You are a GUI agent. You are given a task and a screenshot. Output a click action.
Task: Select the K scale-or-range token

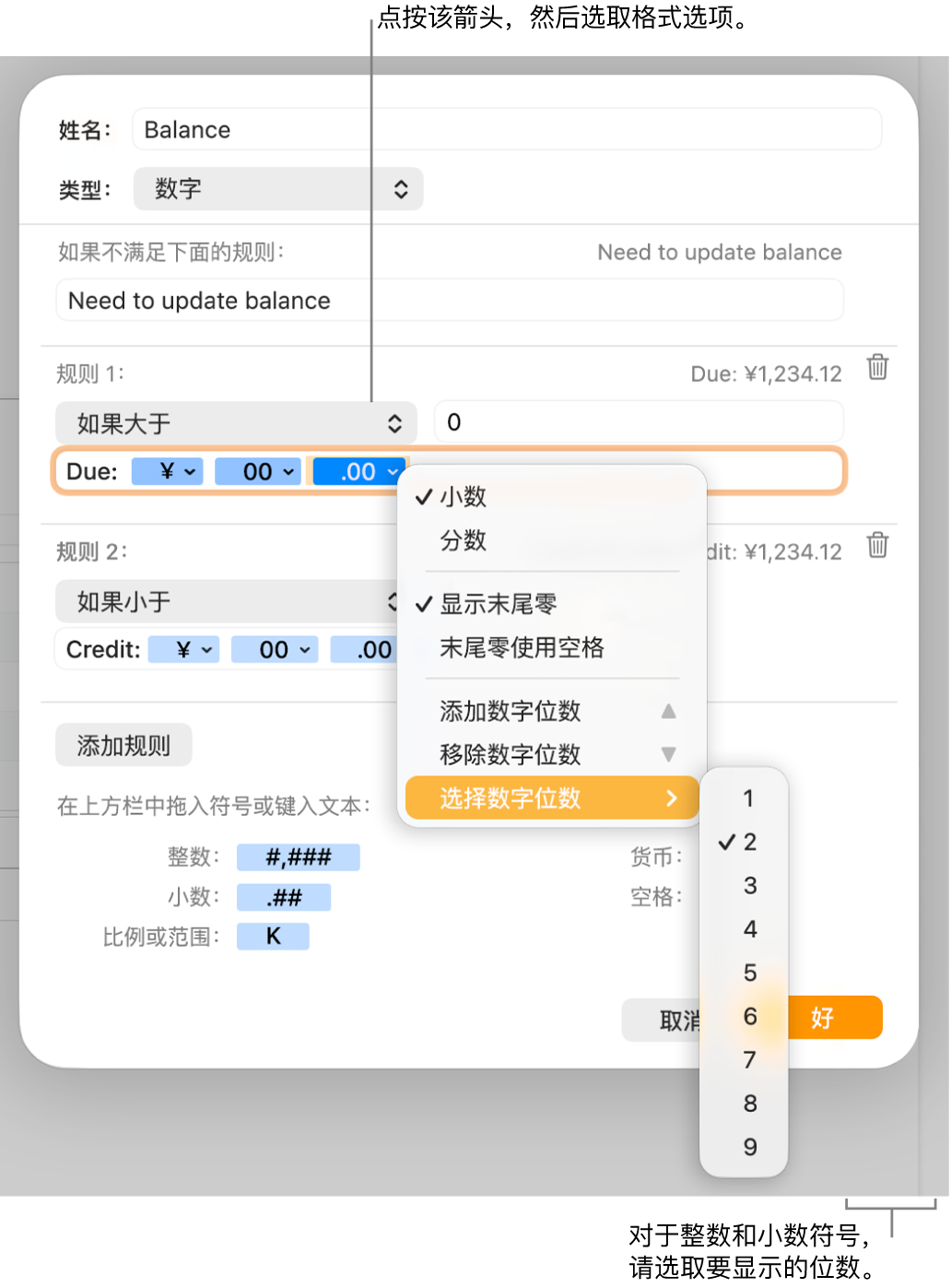(x=272, y=936)
